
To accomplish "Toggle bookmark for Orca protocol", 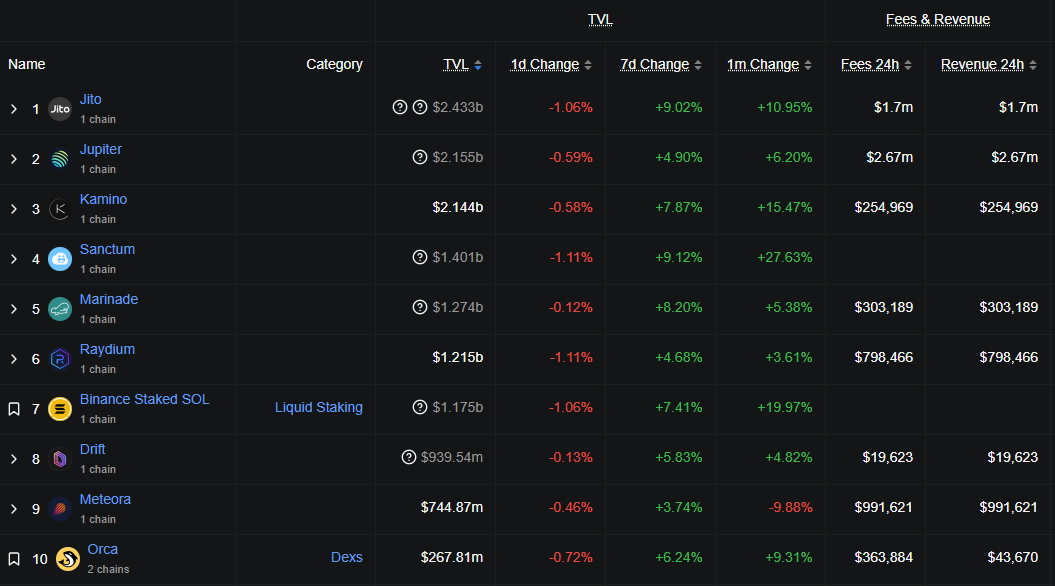I will [14, 559].
